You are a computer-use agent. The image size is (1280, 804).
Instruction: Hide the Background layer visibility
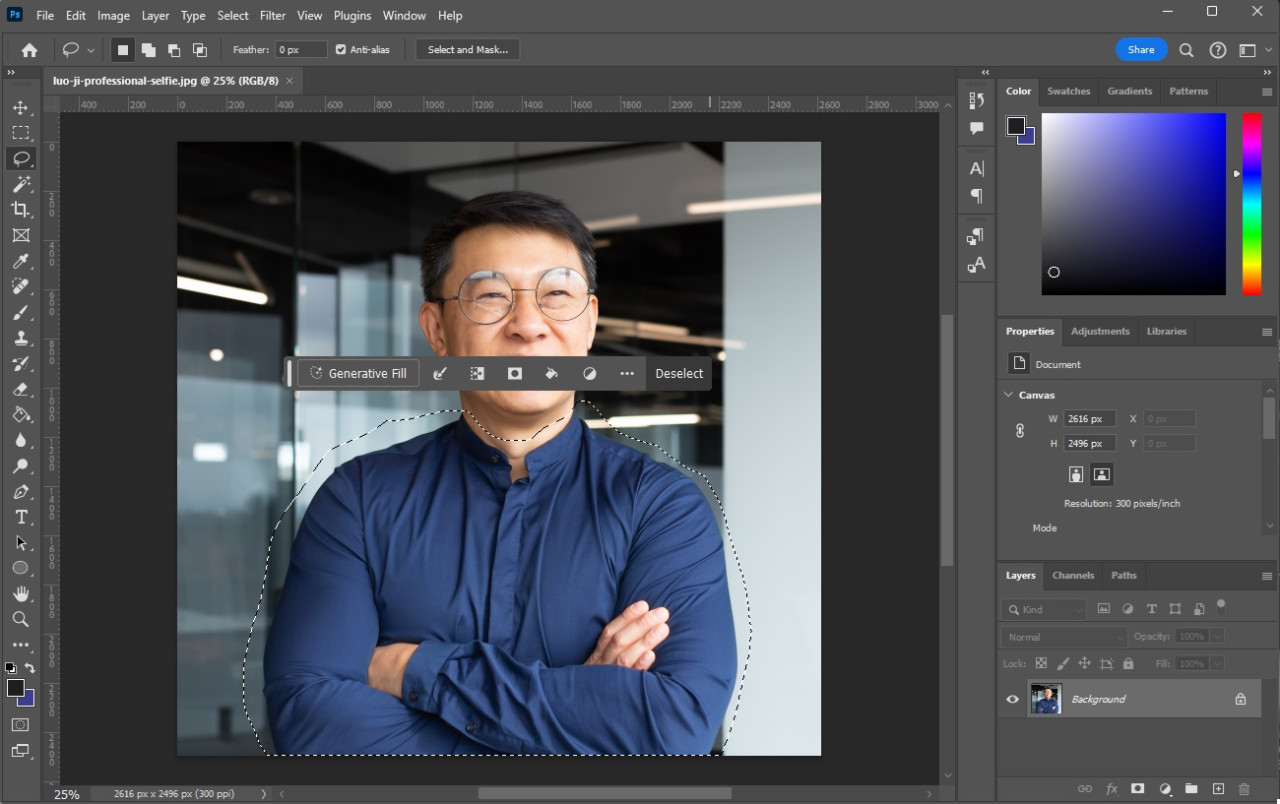tap(1012, 699)
